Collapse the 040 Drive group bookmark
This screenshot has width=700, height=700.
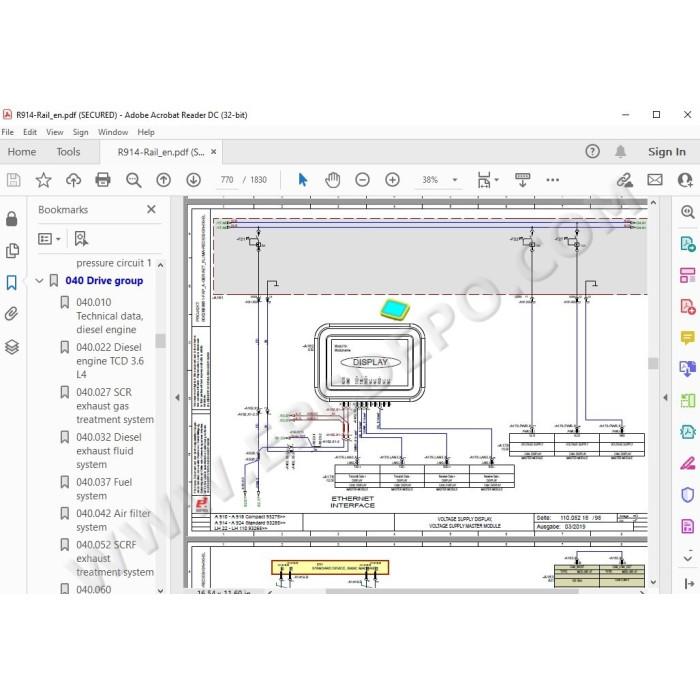39,281
